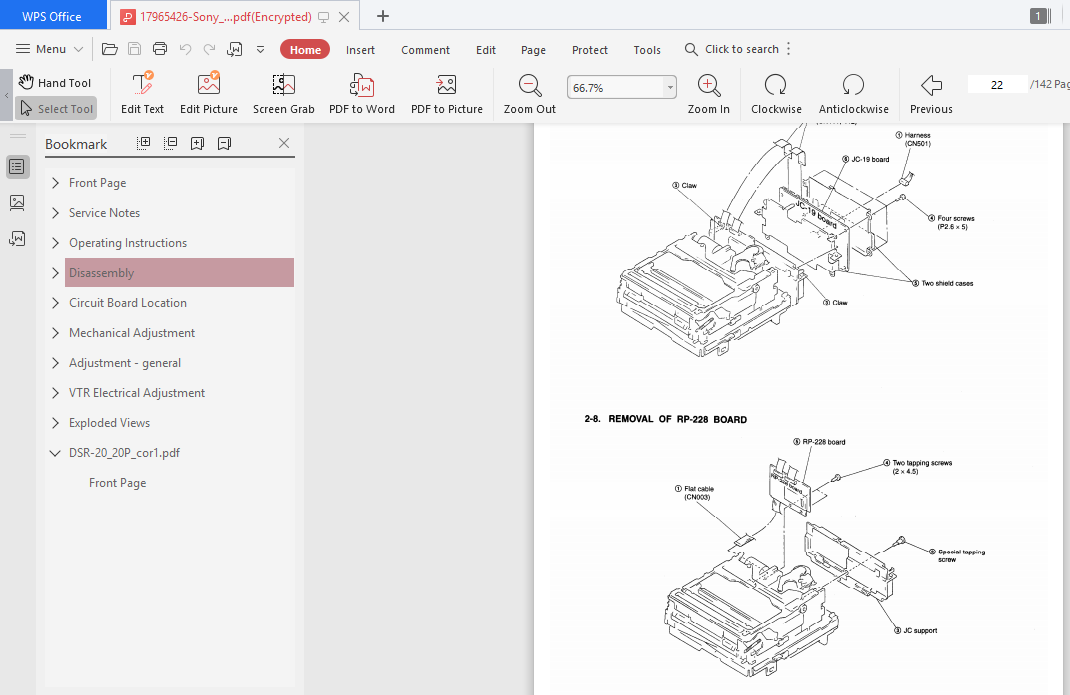This screenshot has height=695, width=1070.
Task: Switch to the Insert ribbon tab
Action: pos(360,50)
